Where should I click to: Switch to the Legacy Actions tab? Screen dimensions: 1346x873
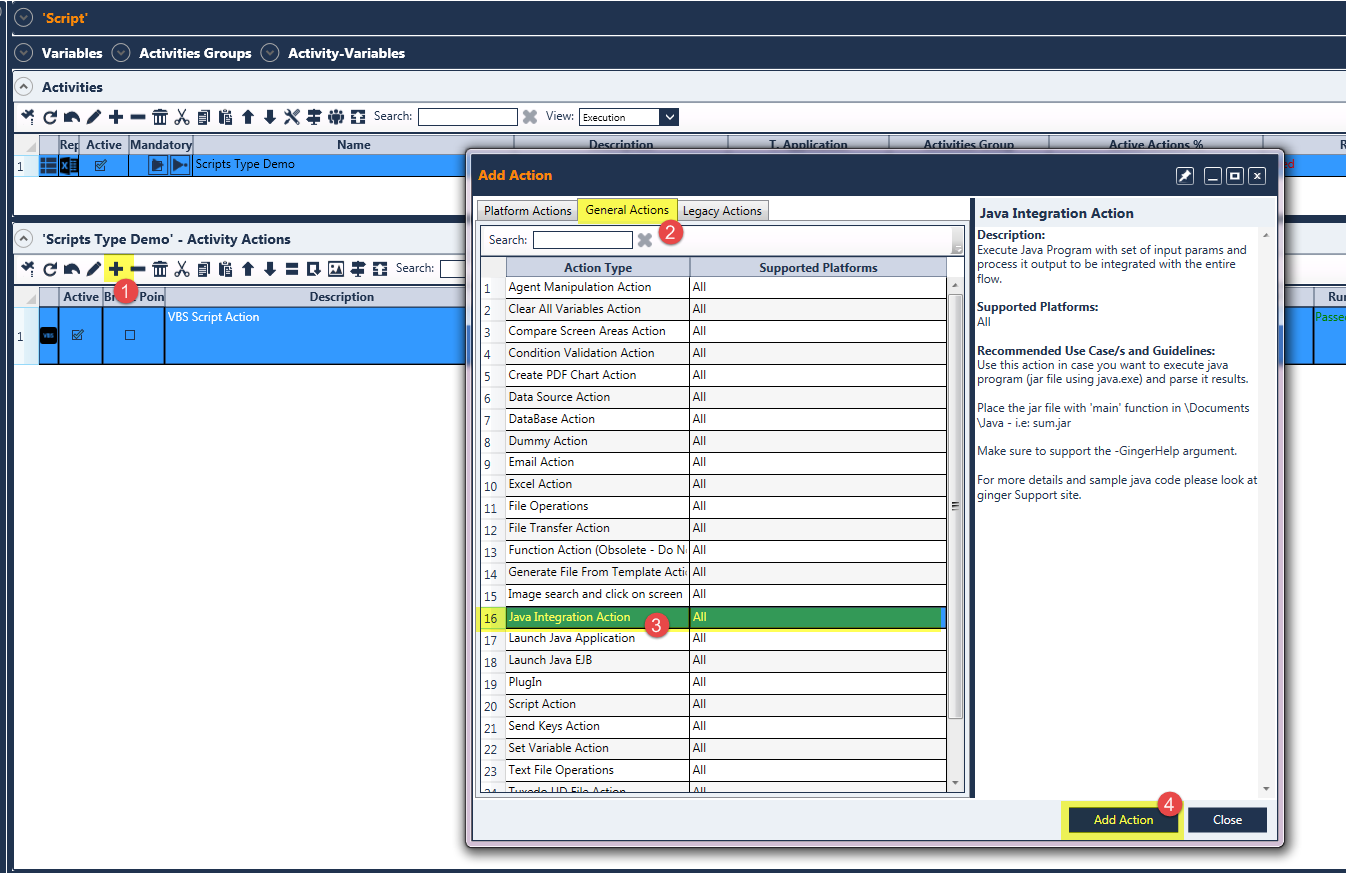(x=722, y=210)
